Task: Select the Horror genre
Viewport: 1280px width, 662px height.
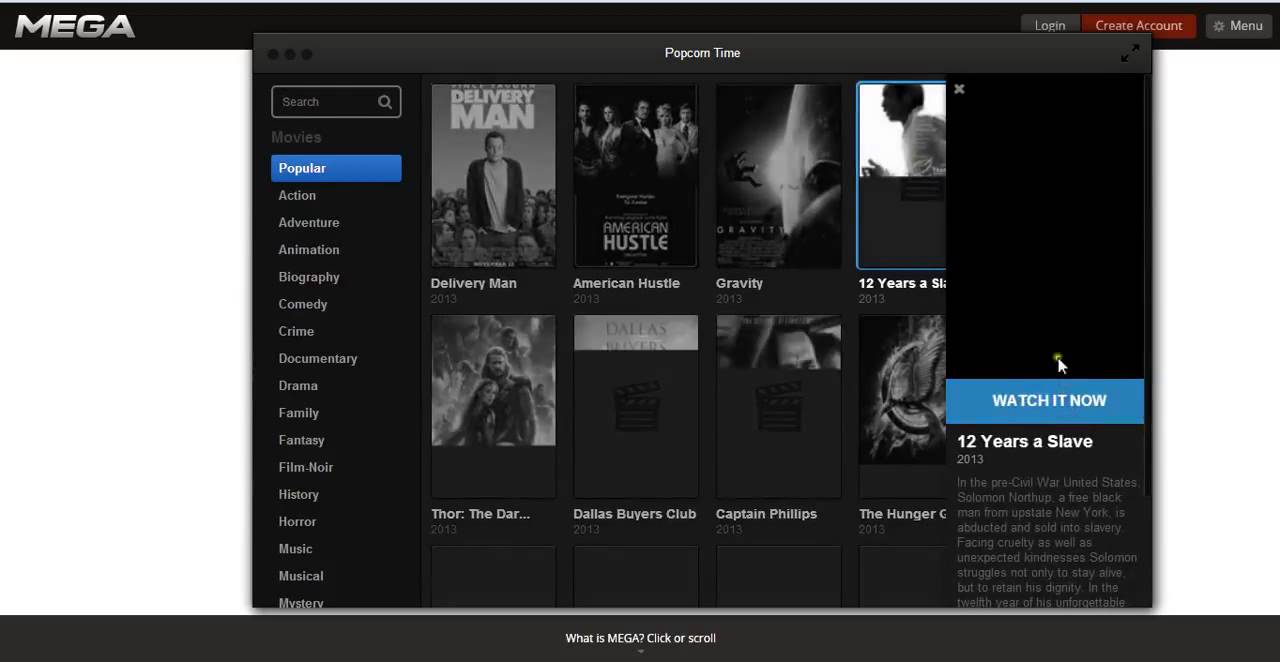Action: [297, 521]
